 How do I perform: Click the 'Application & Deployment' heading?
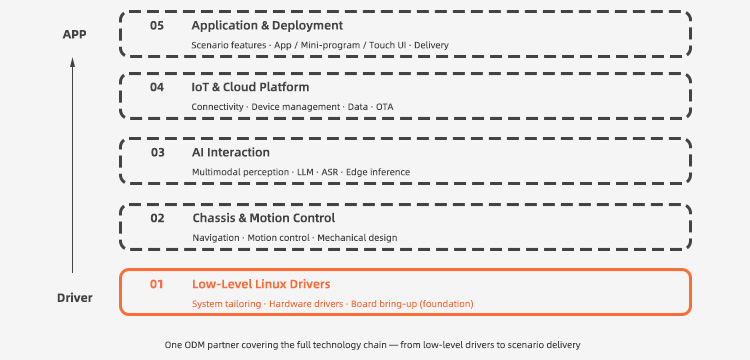[x=267, y=26]
